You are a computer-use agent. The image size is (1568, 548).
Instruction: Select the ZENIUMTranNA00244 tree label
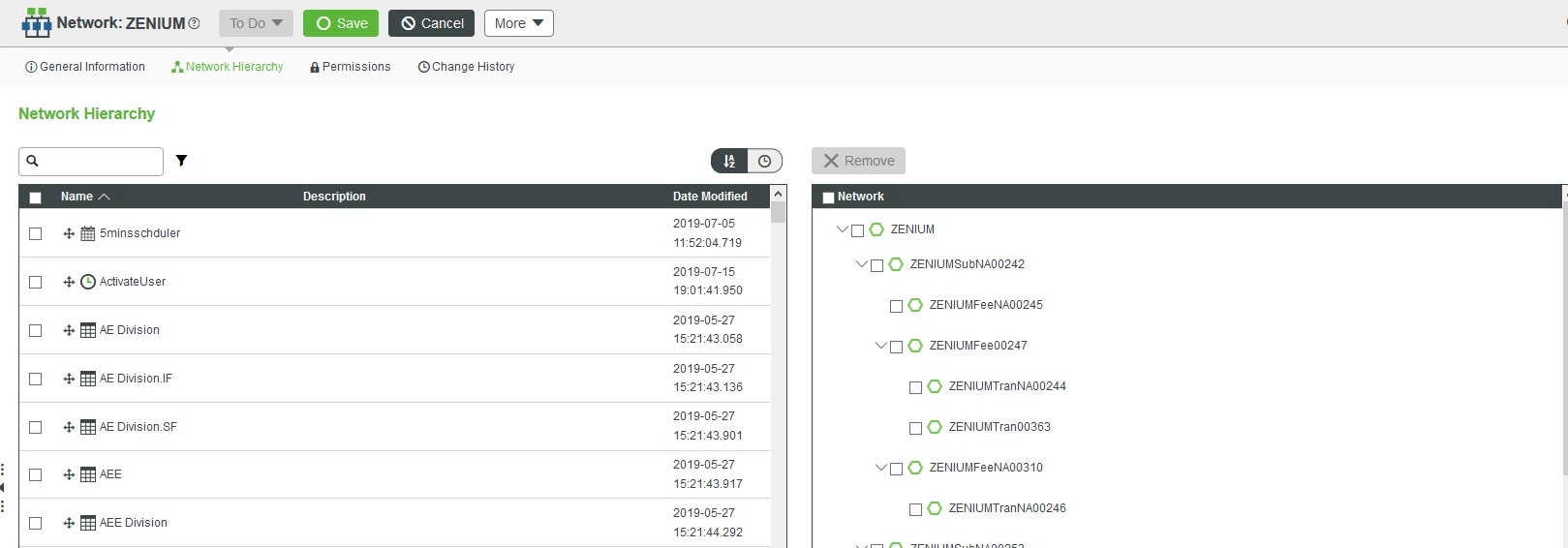[x=1007, y=386]
